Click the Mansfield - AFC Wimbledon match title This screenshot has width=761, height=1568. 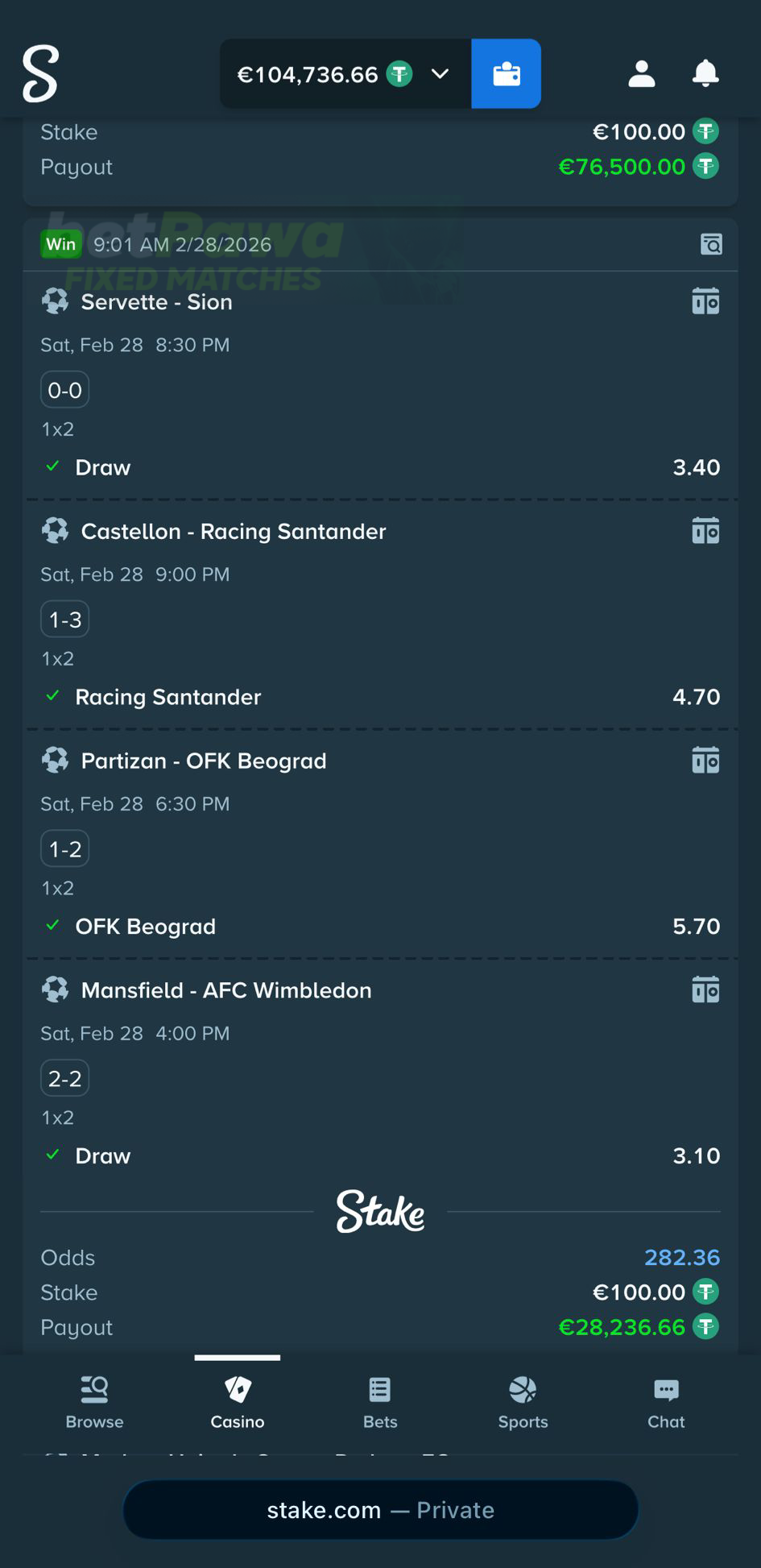coord(226,990)
